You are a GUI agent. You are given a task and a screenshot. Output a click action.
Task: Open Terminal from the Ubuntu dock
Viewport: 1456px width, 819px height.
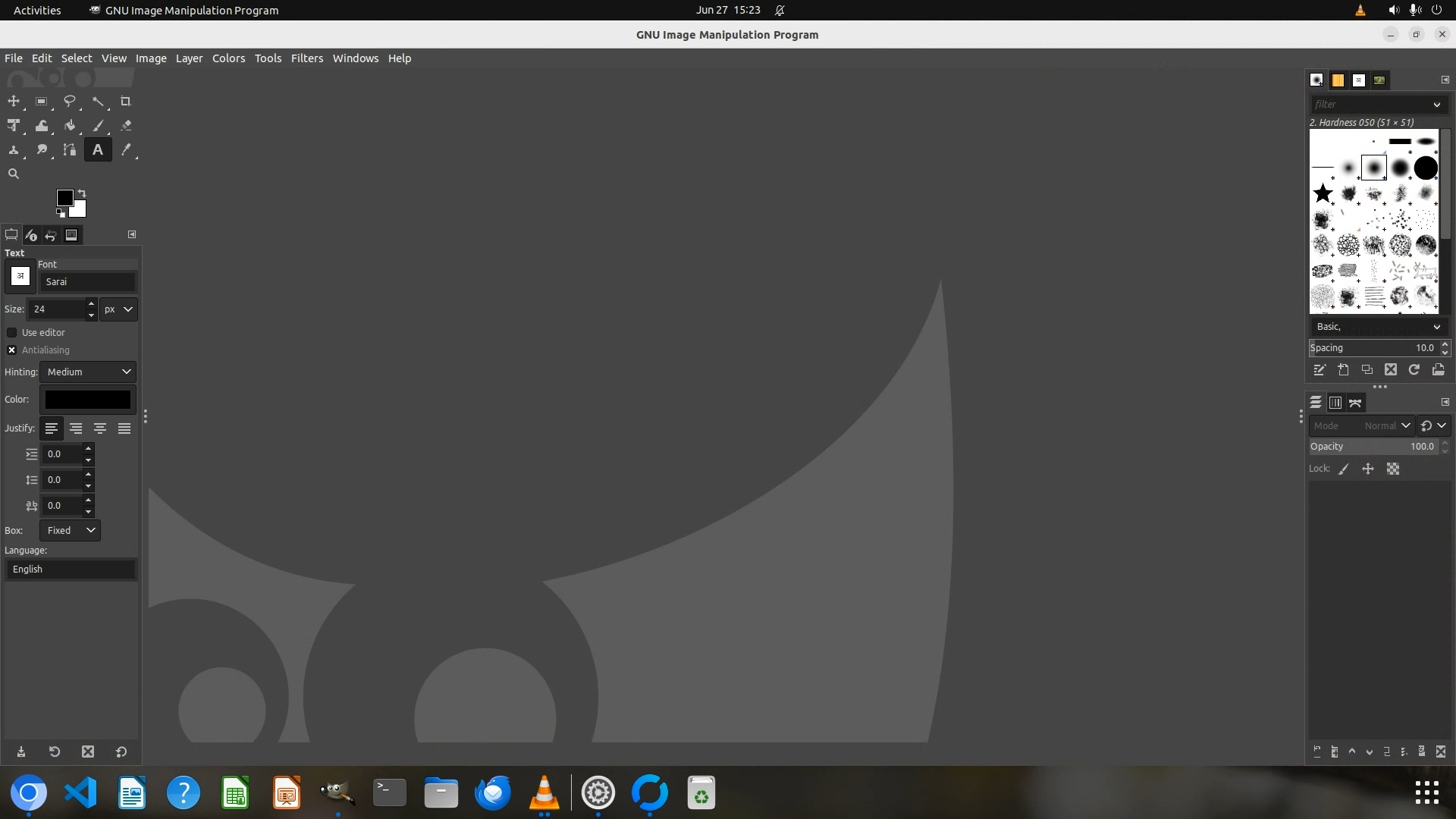(390, 793)
